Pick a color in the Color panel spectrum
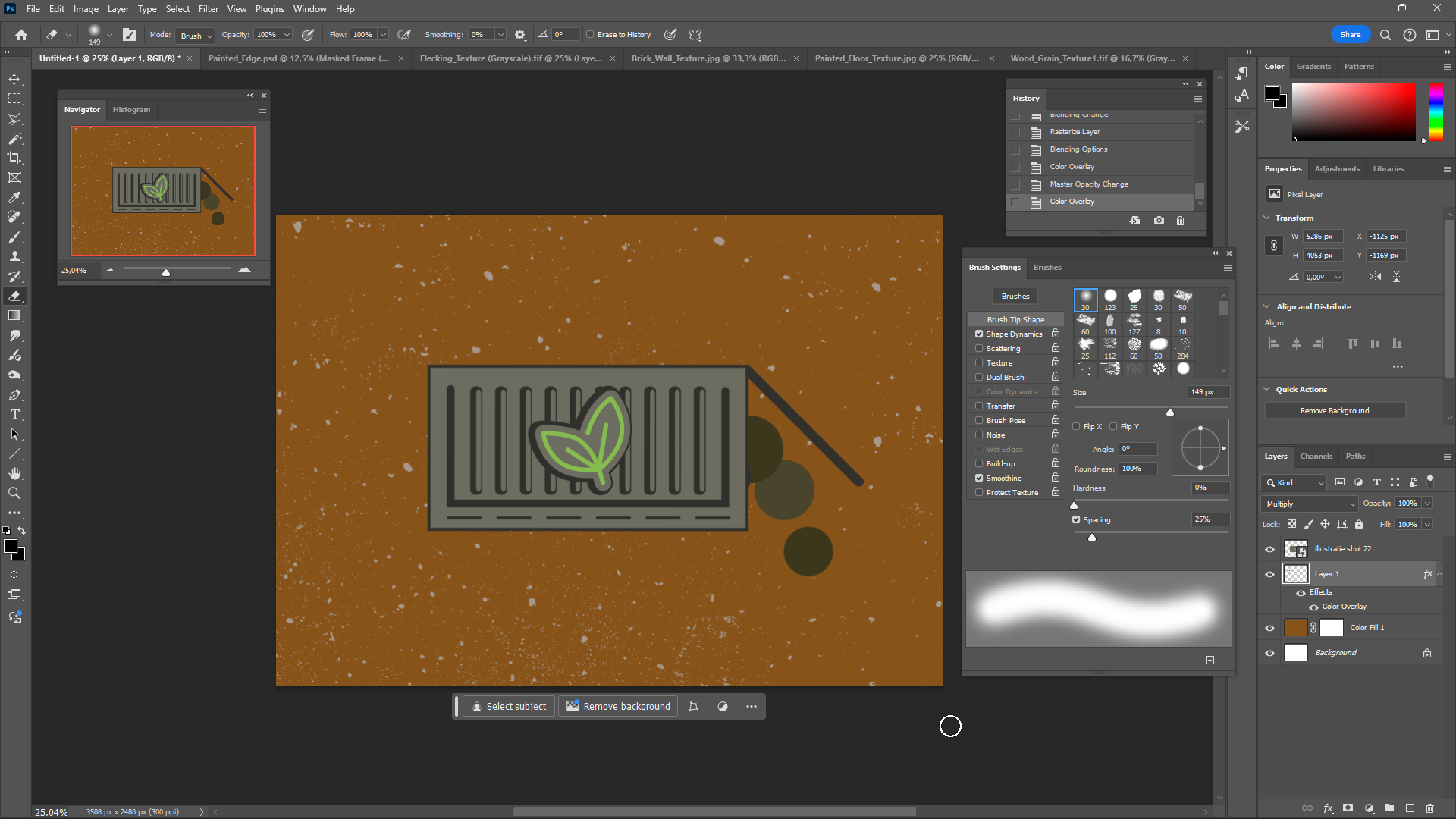 point(1354,112)
